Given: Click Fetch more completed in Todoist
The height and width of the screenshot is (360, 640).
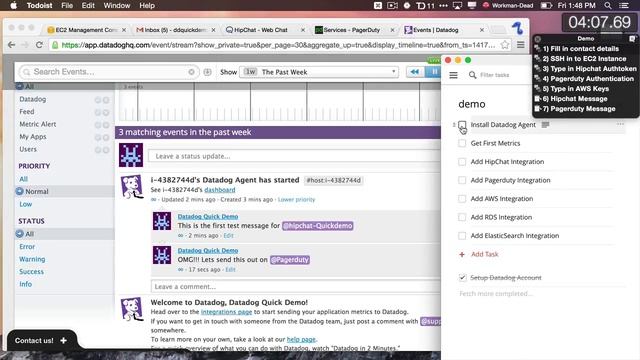Looking at the screenshot, I should (496, 293).
